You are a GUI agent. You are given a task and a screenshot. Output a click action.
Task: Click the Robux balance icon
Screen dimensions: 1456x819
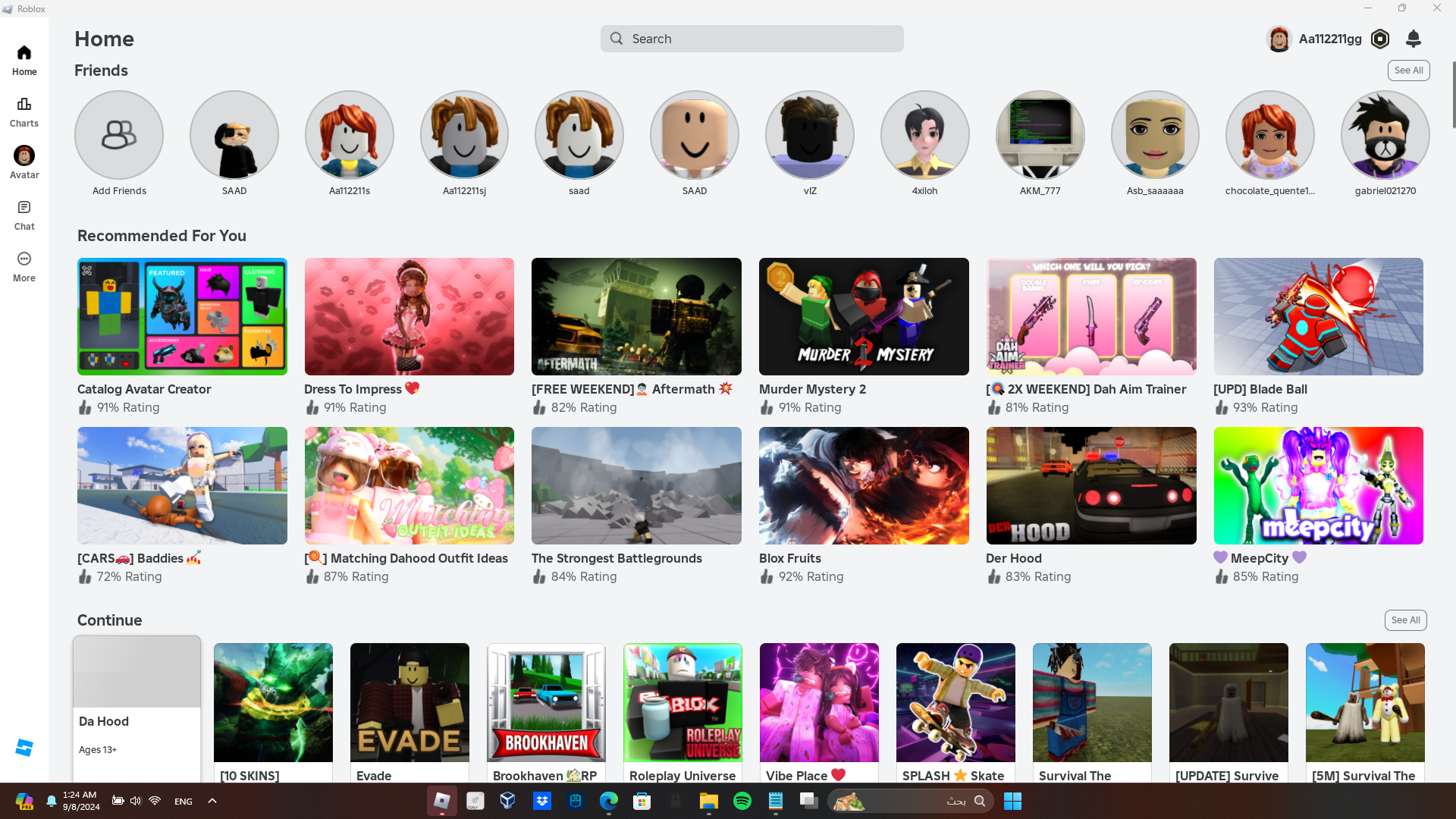pyautogui.click(x=1380, y=39)
